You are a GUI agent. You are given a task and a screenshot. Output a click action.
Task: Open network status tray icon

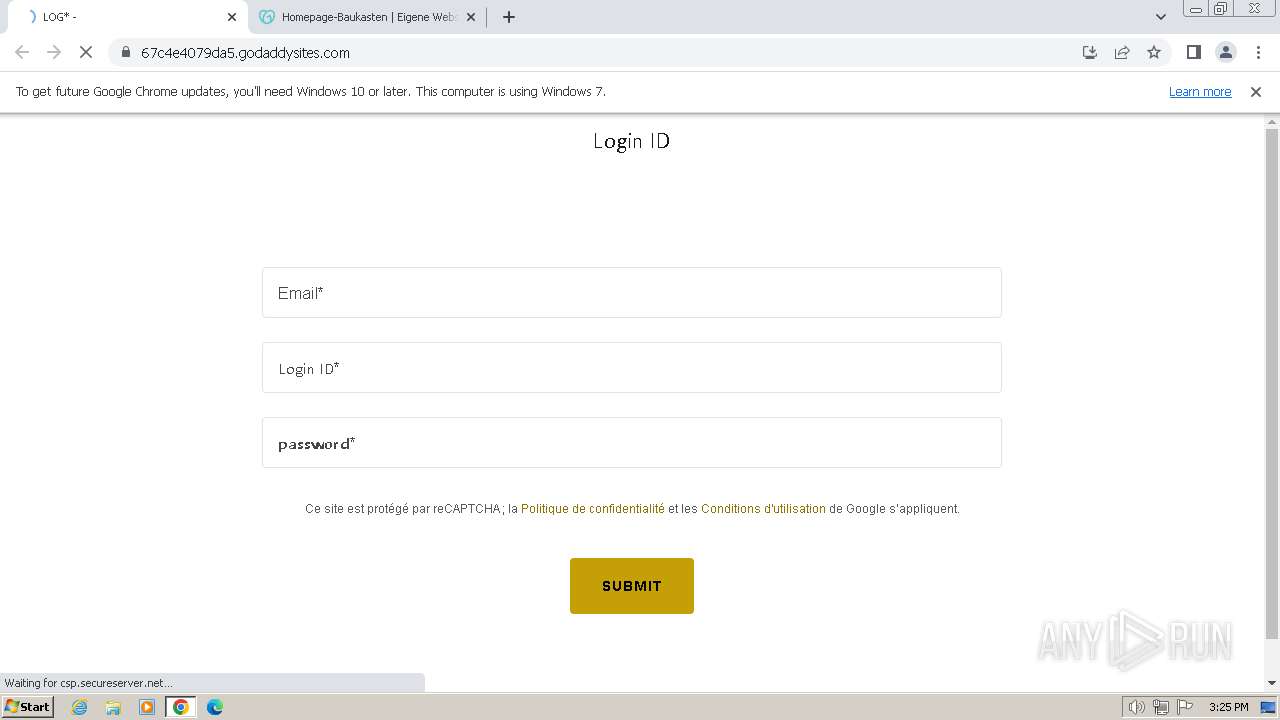(x=1160, y=707)
